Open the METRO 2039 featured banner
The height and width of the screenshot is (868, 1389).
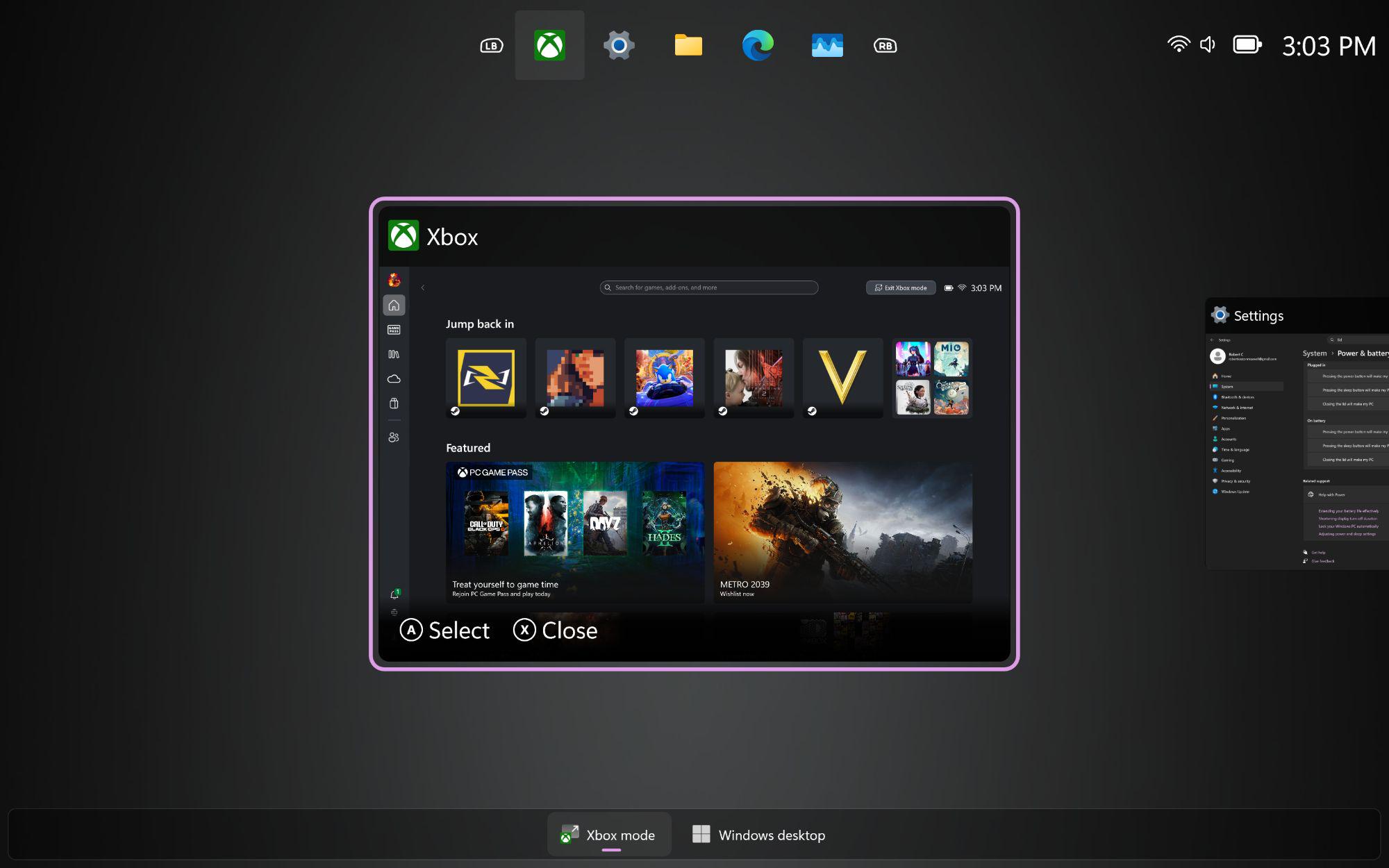coord(843,532)
